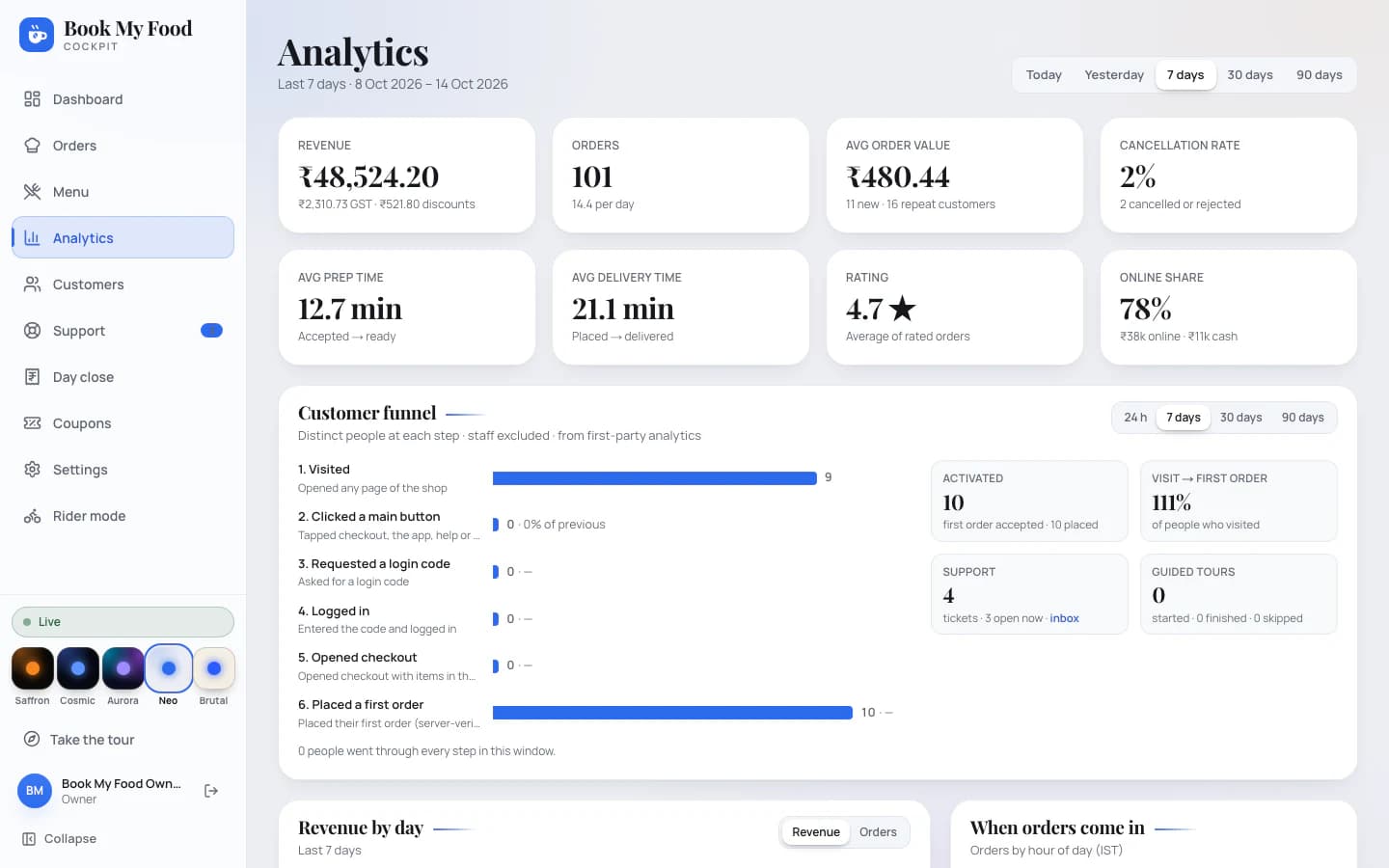The width and height of the screenshot is (1389, 868).
Task: Click the Support lifebuoy icon
Action: pos(32,331)
